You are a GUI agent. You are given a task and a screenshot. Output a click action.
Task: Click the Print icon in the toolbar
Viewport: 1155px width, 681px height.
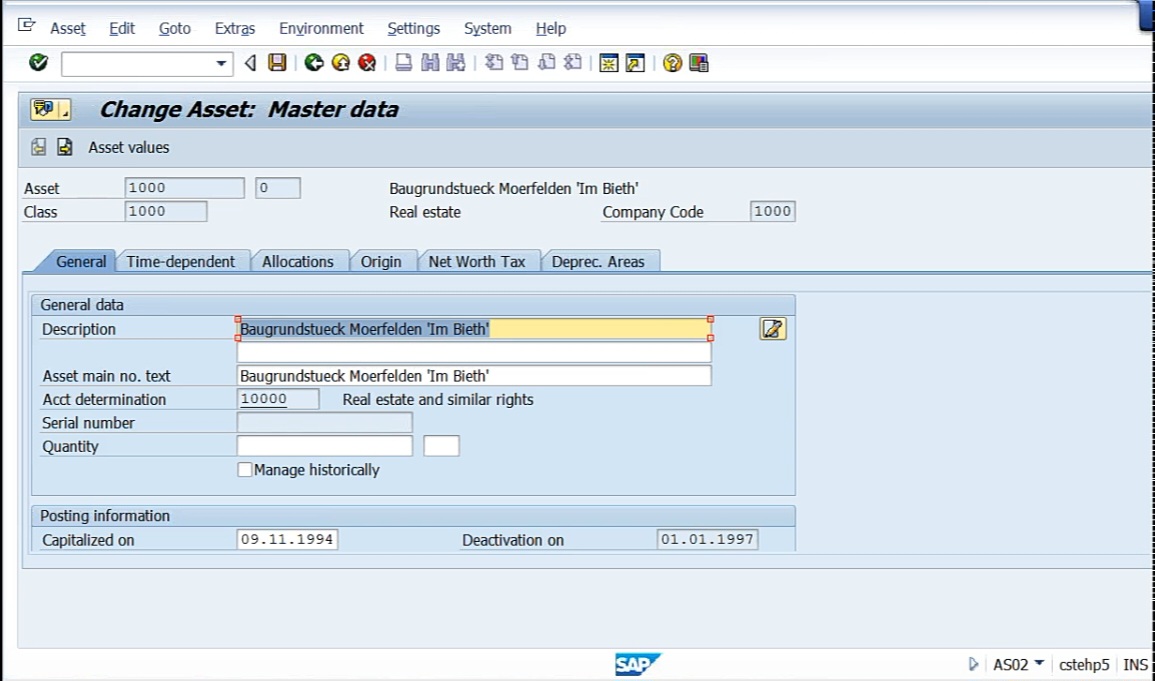tap(403, 63)
